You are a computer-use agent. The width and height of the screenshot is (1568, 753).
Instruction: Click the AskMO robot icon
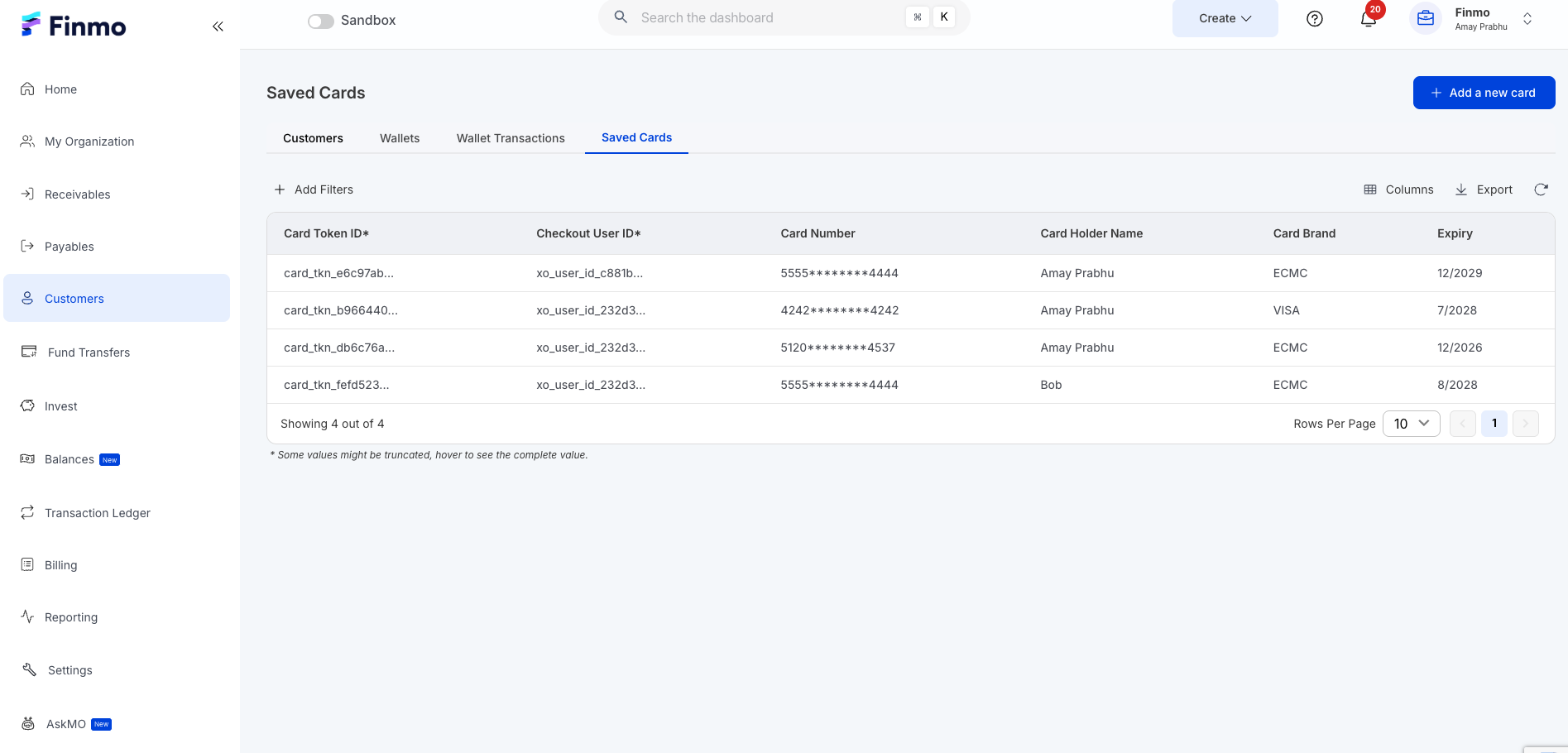28,723
